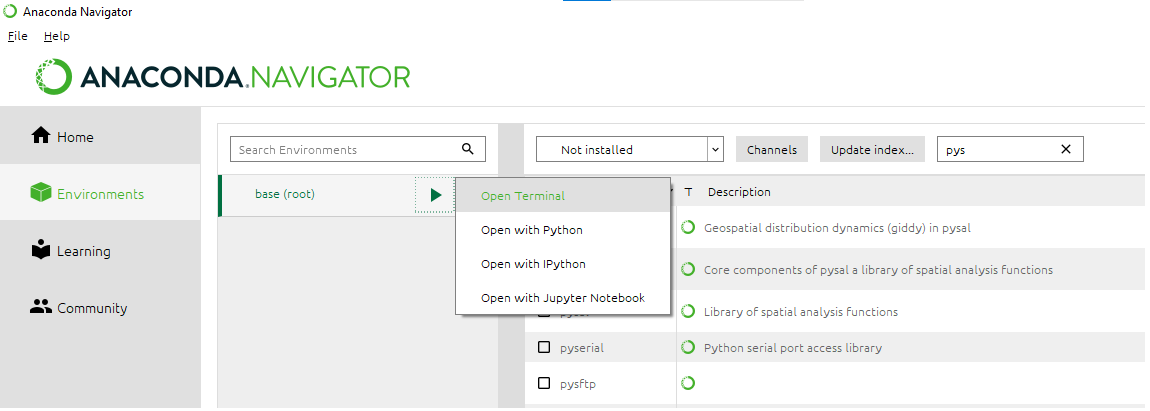
Task: Choose Open with Python
Action: tap(563, 230)
